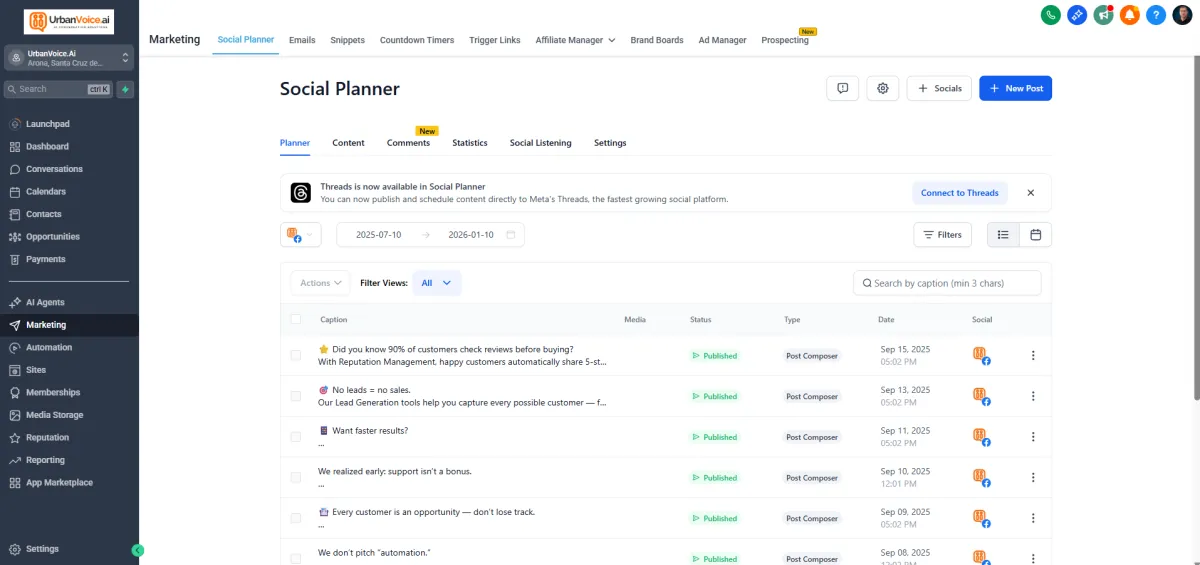Click the Threads logo in banner

point(300,193)
